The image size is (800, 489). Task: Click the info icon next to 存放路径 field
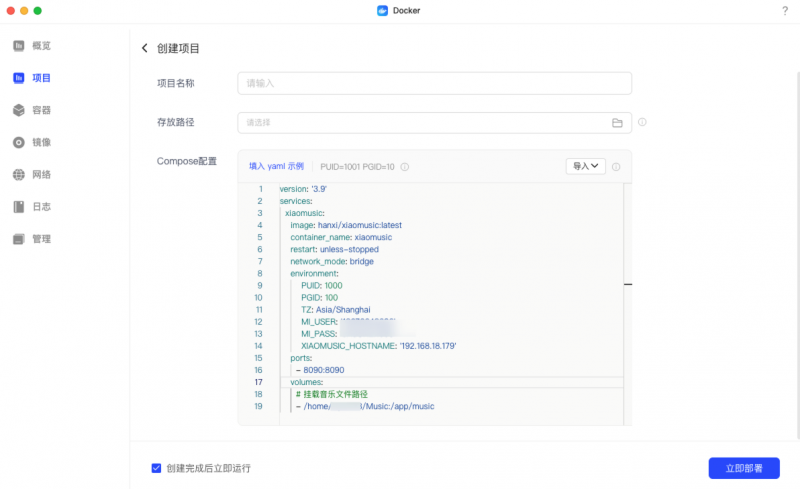tap(642, 122)
